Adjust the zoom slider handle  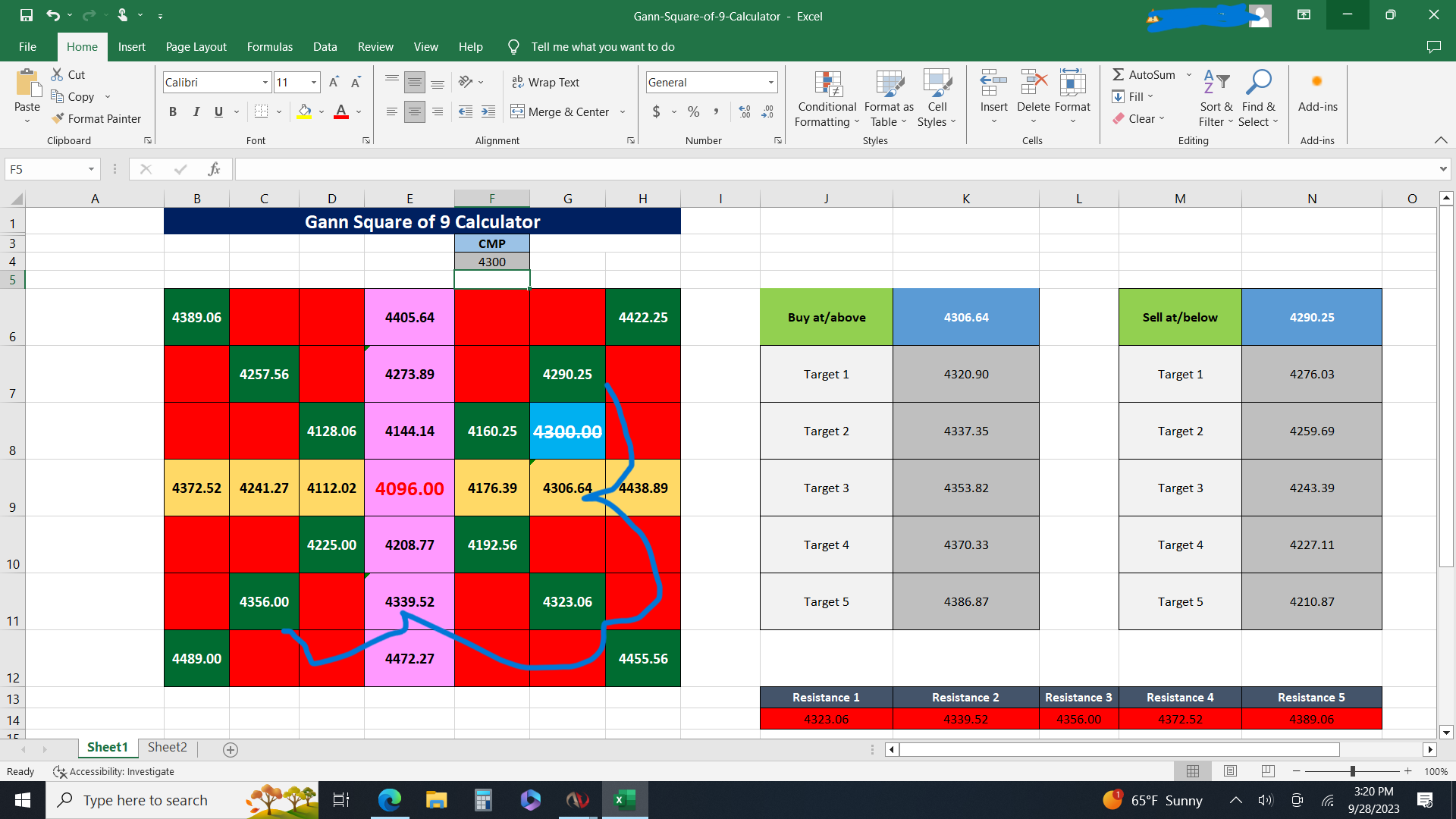(x=1352, y=771)
